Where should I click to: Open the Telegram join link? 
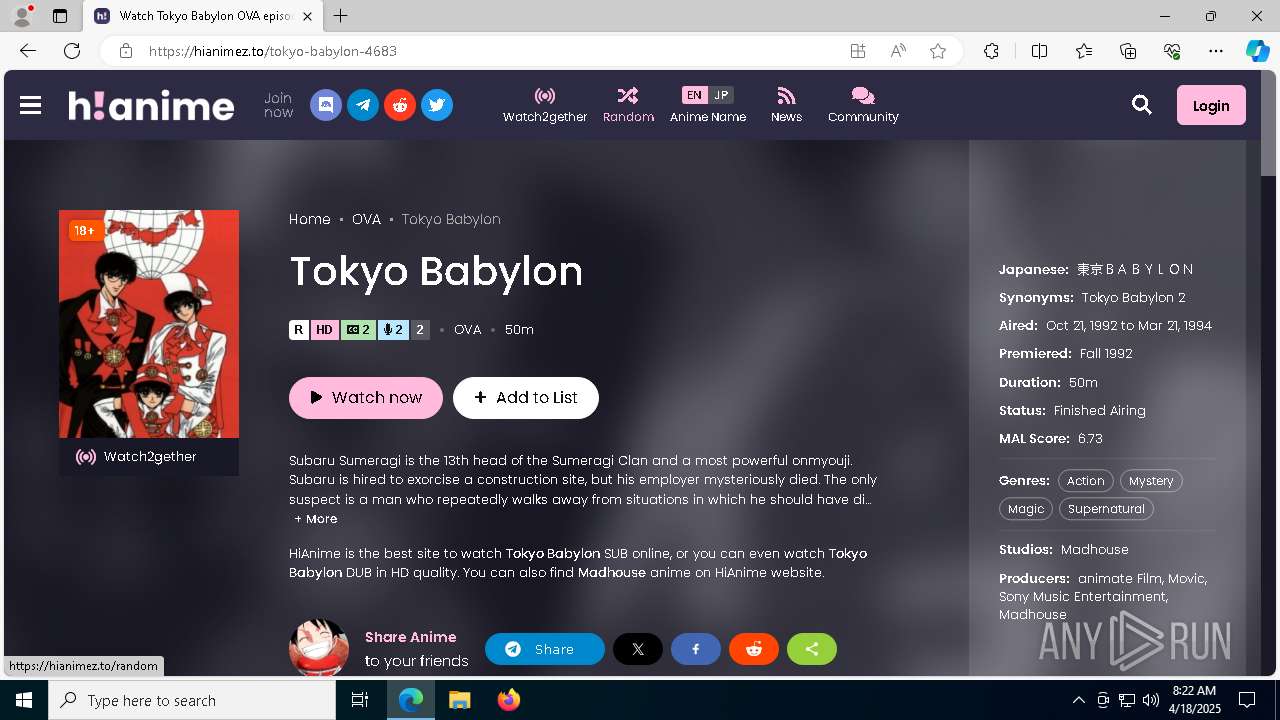click(x=363, y=105)
